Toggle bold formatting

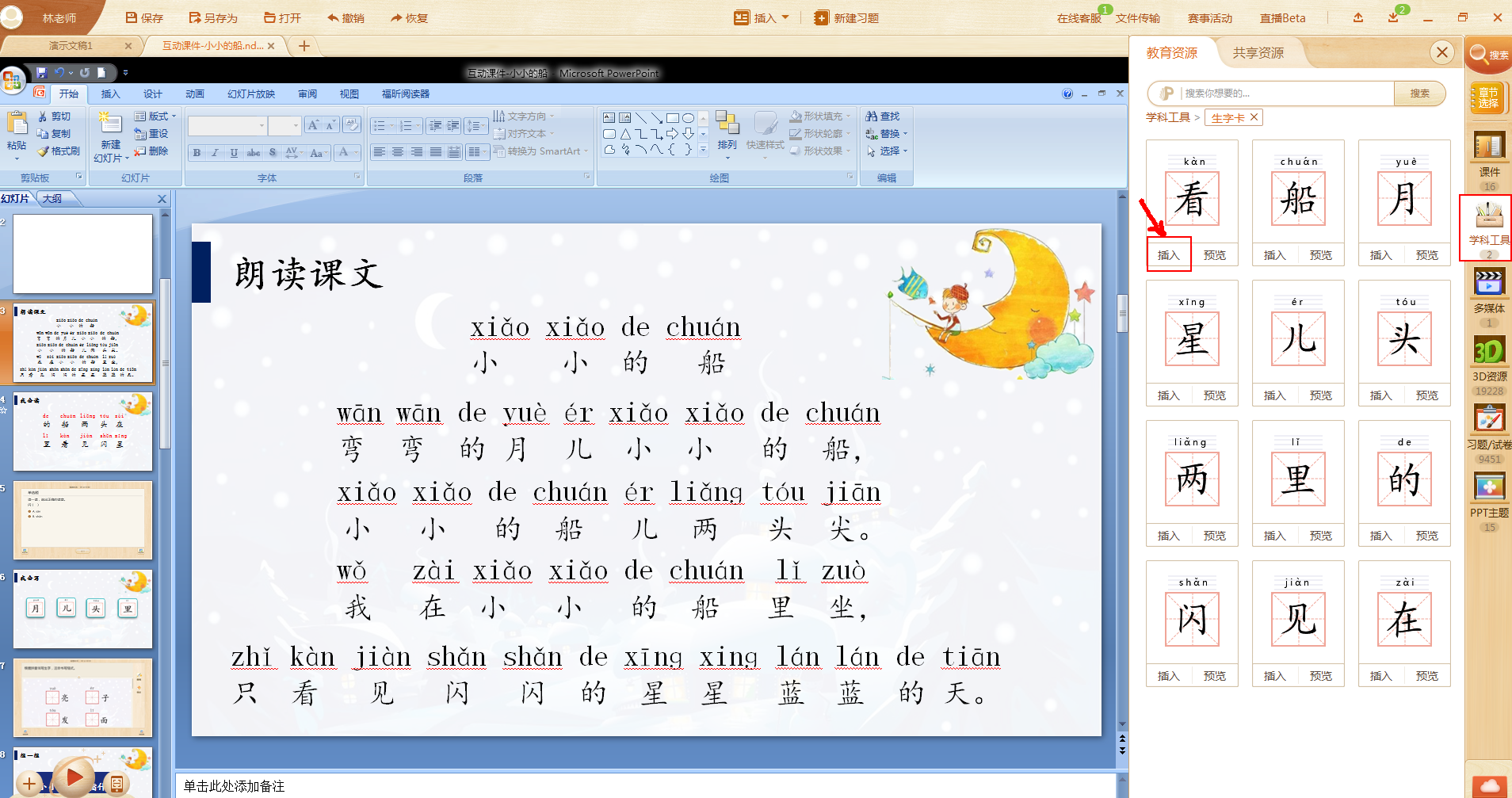(x=196, y=153)
